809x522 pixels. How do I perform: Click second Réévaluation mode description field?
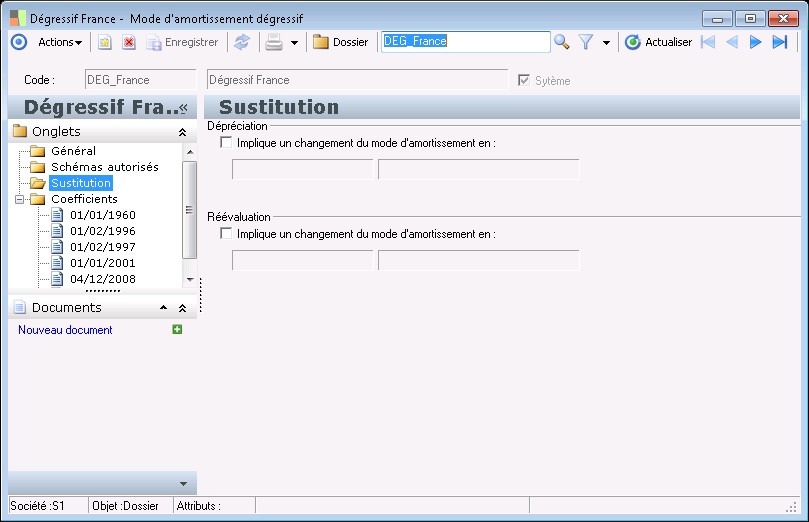(479, 260)
